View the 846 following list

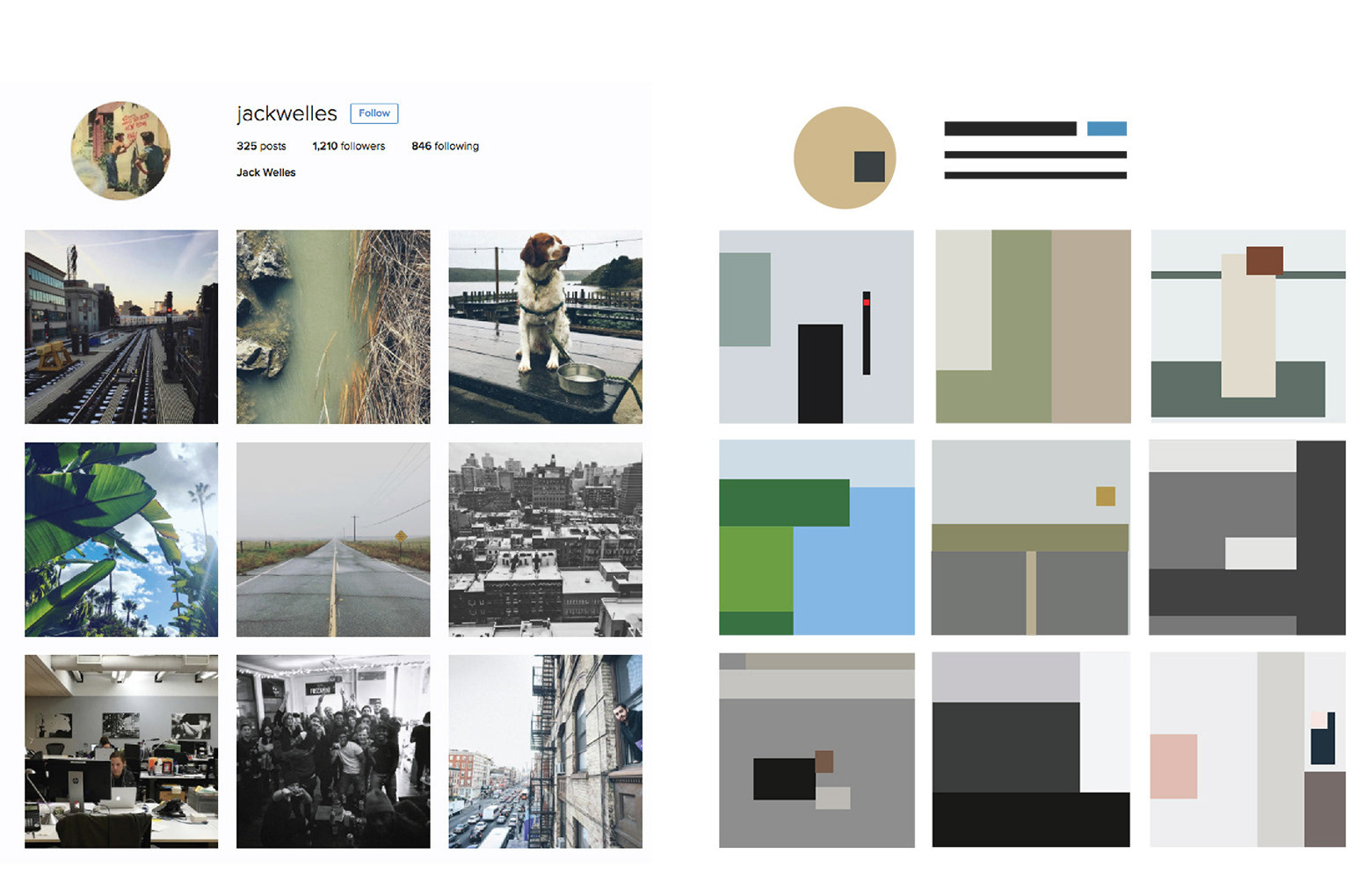[445, 146]
